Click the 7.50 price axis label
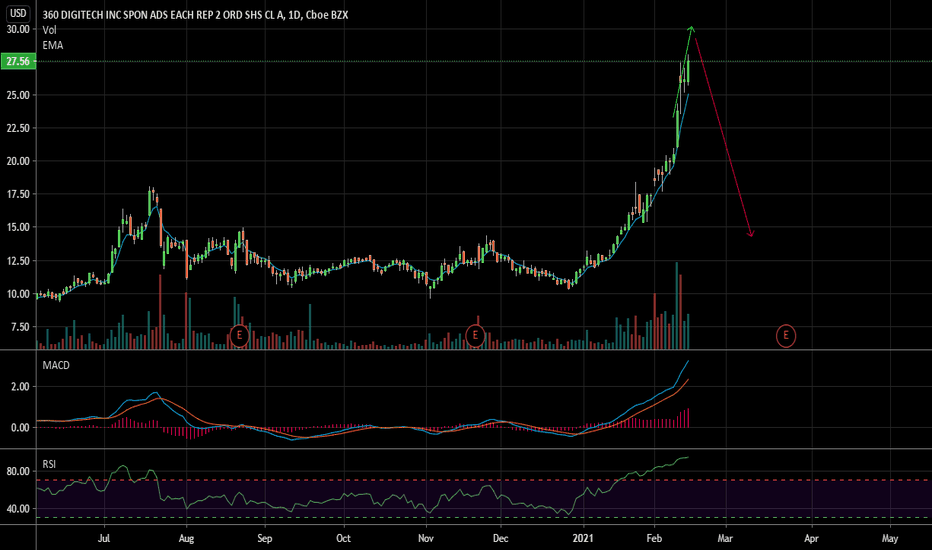932x550 pixels. [x=20, y=326]
